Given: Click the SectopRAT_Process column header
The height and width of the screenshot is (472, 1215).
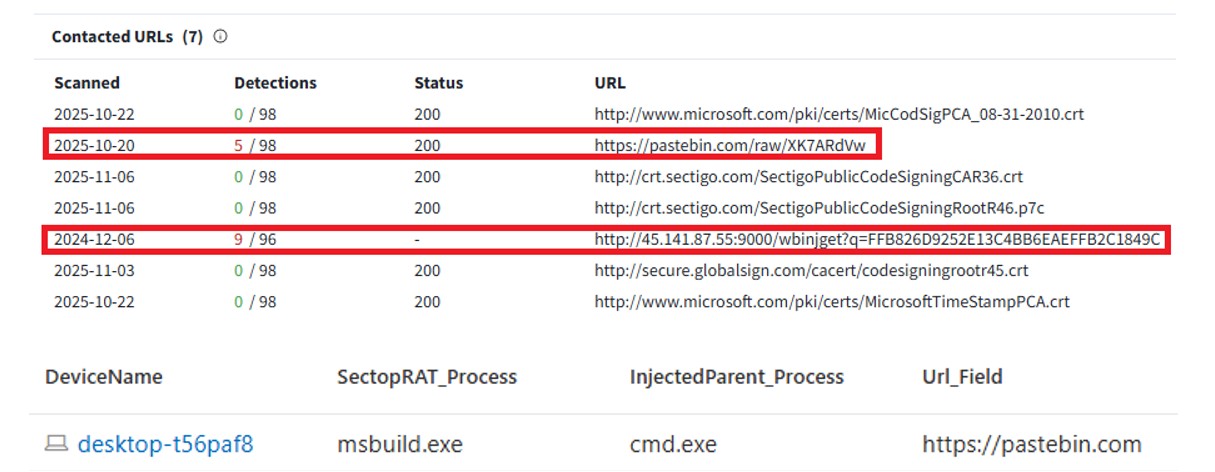Looking at the screenshot, I should tap(427, 377).
